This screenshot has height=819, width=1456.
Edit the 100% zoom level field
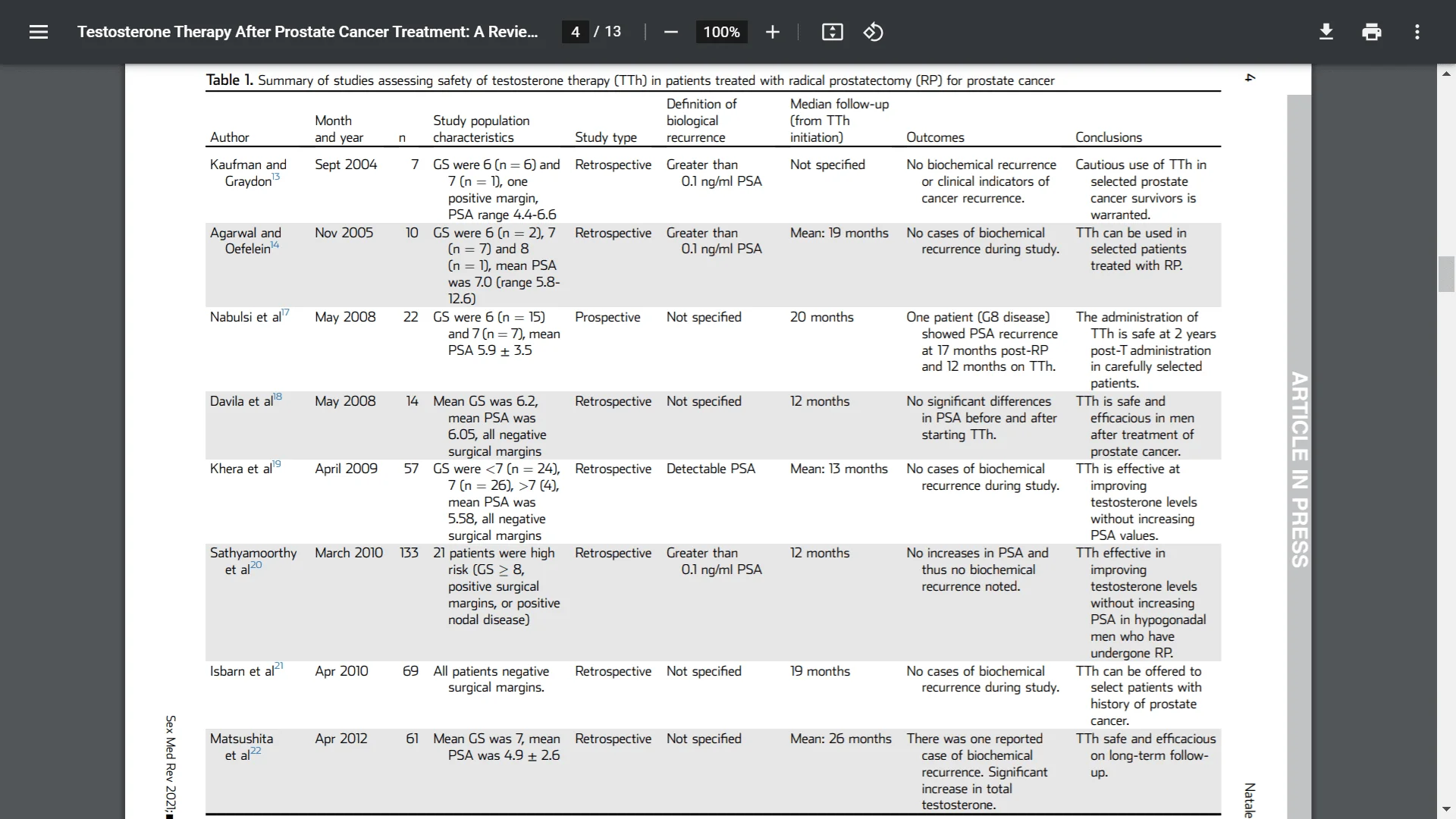click(x=721, y=32)
